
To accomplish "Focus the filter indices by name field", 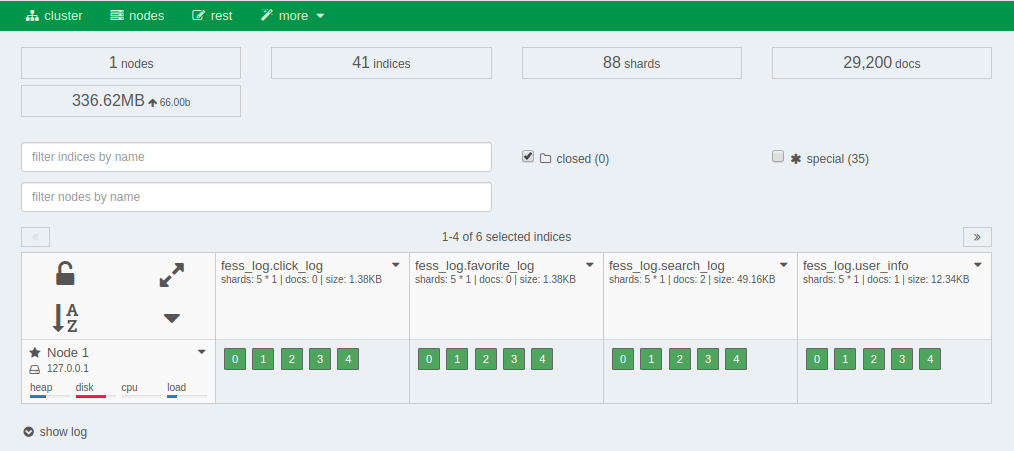I will [256, 157].
